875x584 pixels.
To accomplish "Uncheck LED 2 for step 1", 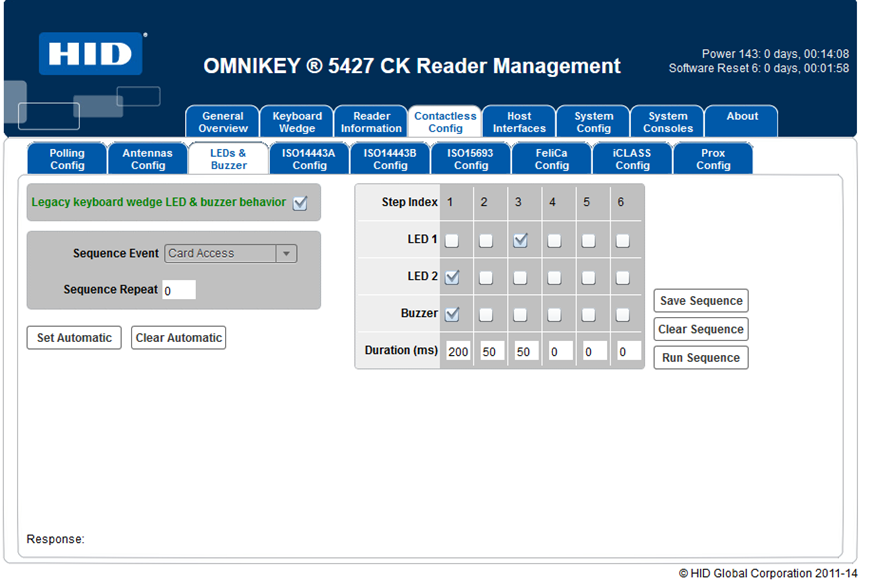I will point(452,277).
